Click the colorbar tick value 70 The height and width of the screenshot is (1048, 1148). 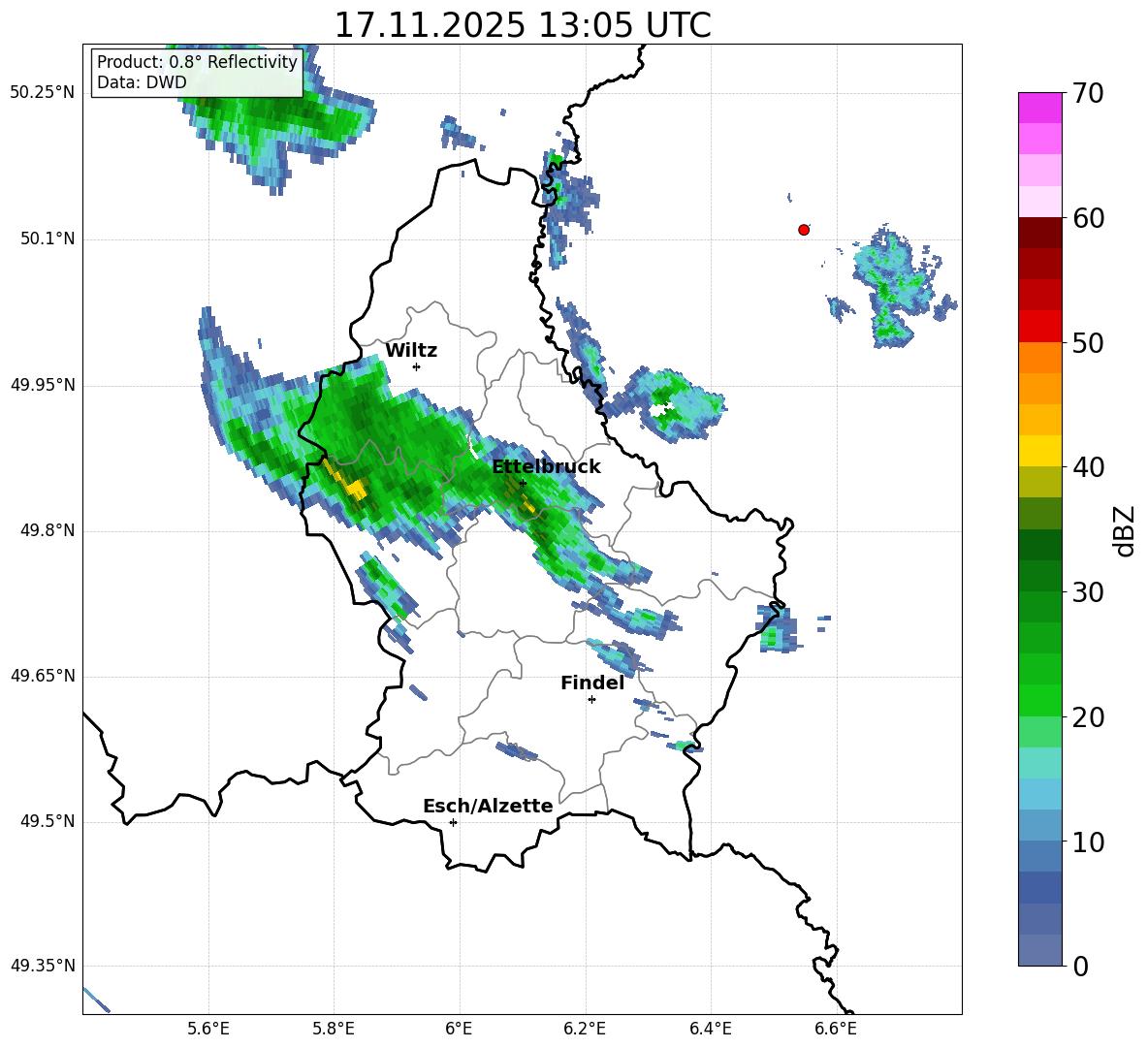1088,94
